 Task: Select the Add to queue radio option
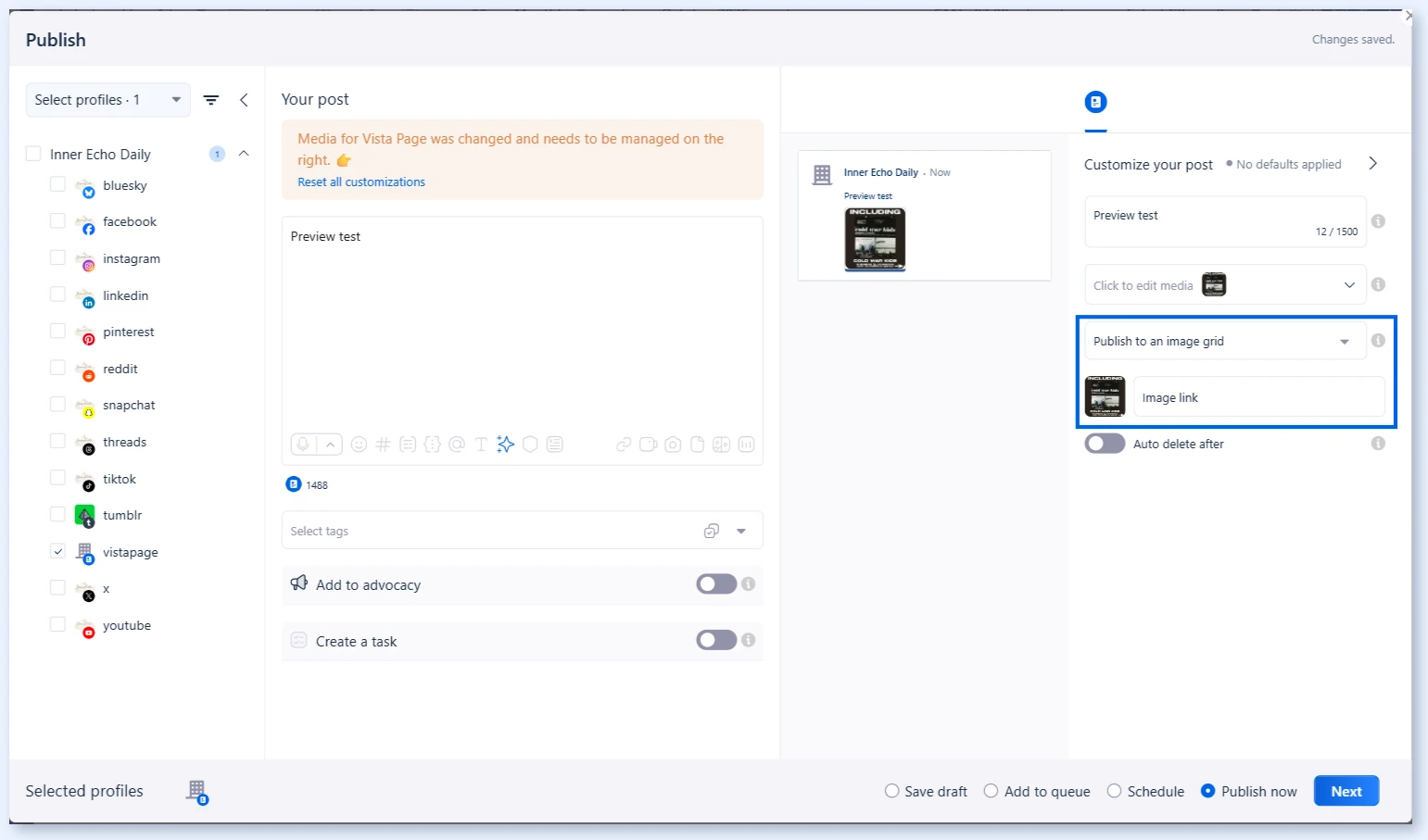[991, 791]
